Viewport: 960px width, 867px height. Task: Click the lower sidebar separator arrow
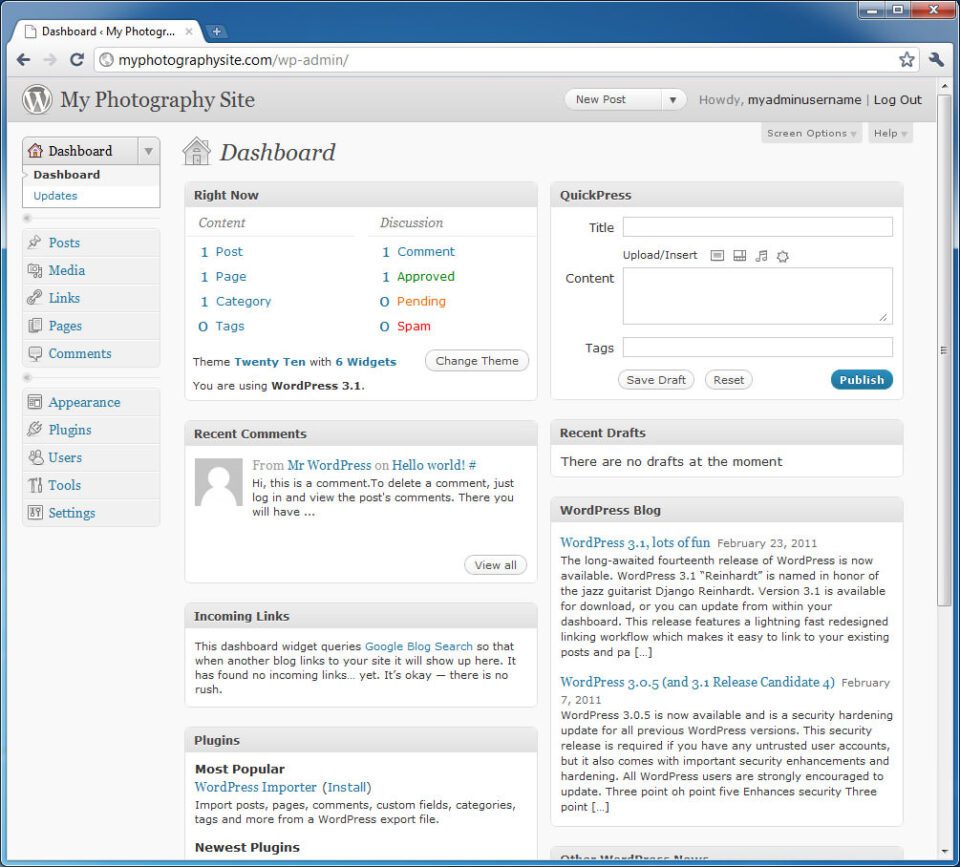(27, 377)
